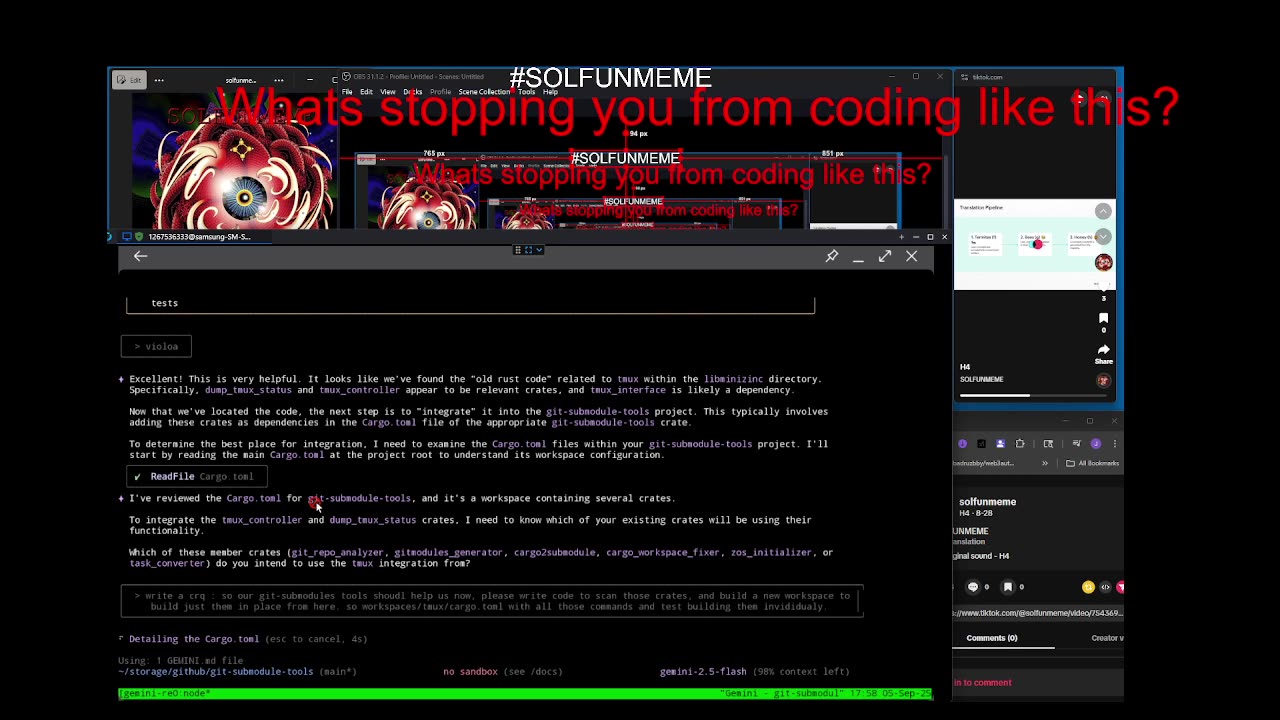
Task: Open OBS Help menu
Action: coord(550,92)
